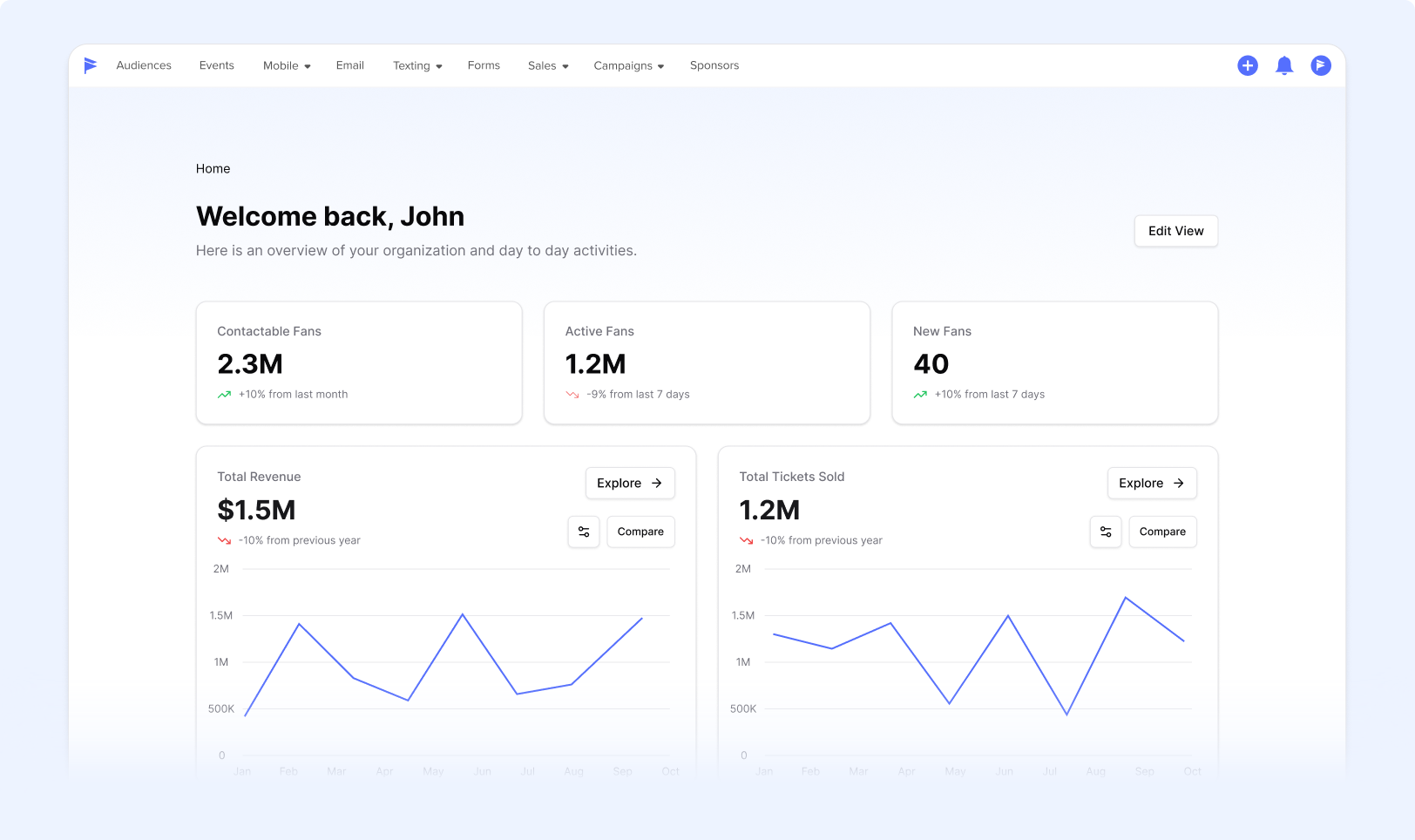The height and width of the screenshot is (840, 1415).
Task: Open the Email section
Action: [x=350, y=65]
